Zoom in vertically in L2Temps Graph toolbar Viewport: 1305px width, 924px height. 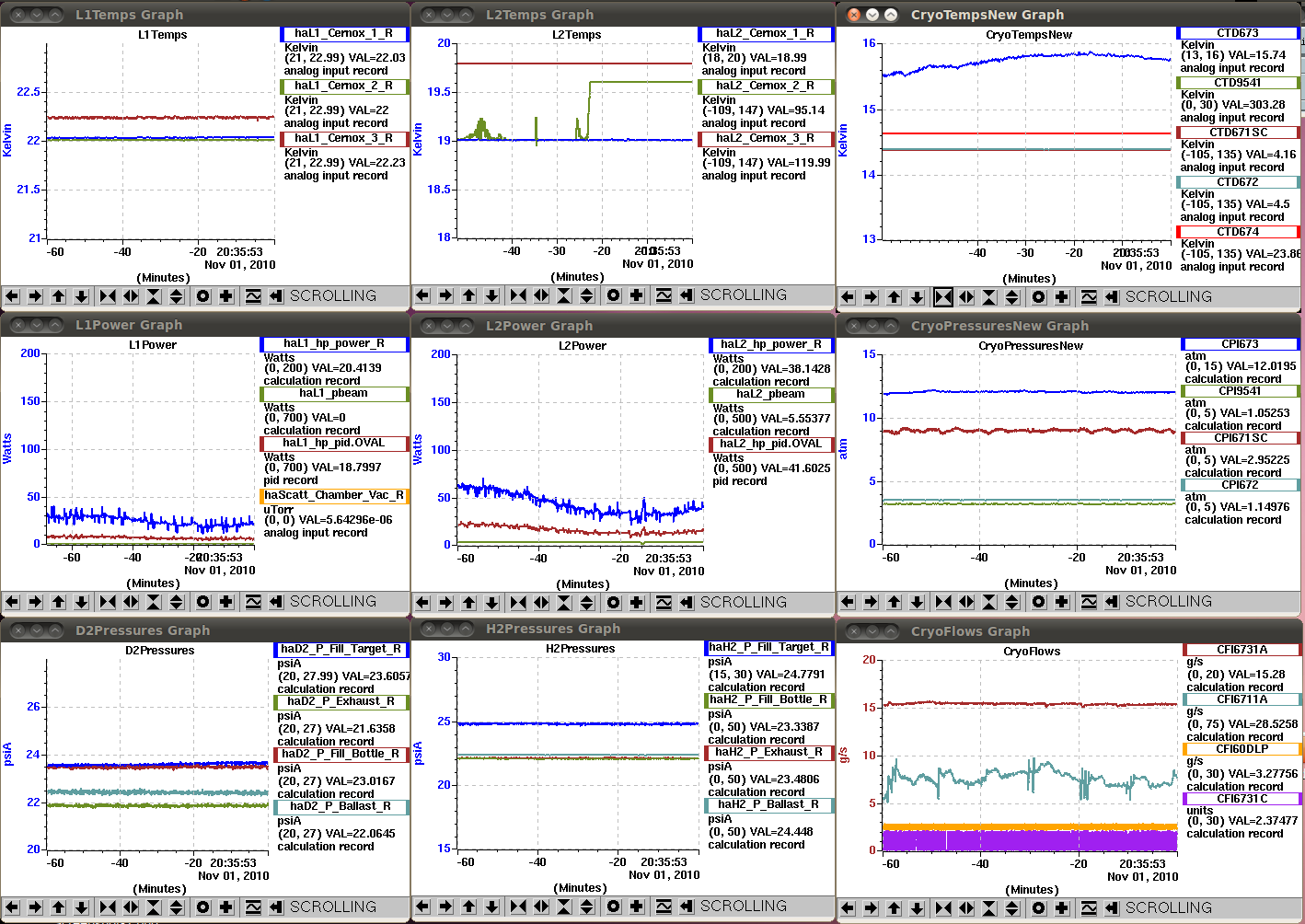[564, 295]
